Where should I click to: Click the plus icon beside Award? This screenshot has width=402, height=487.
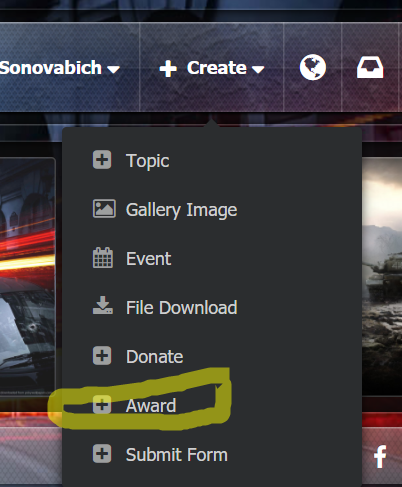point(102,405)
